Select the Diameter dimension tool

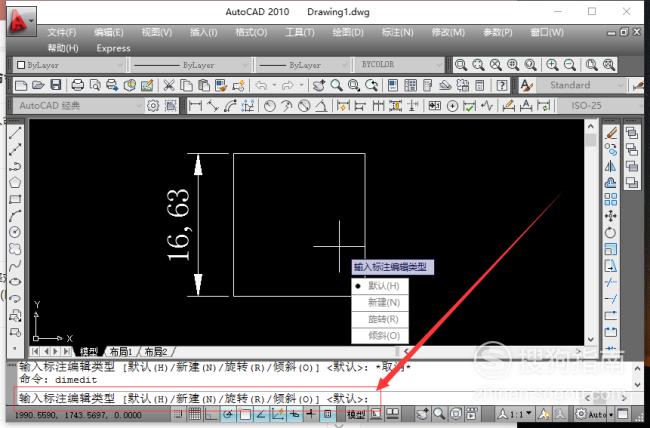click(304, 106)
